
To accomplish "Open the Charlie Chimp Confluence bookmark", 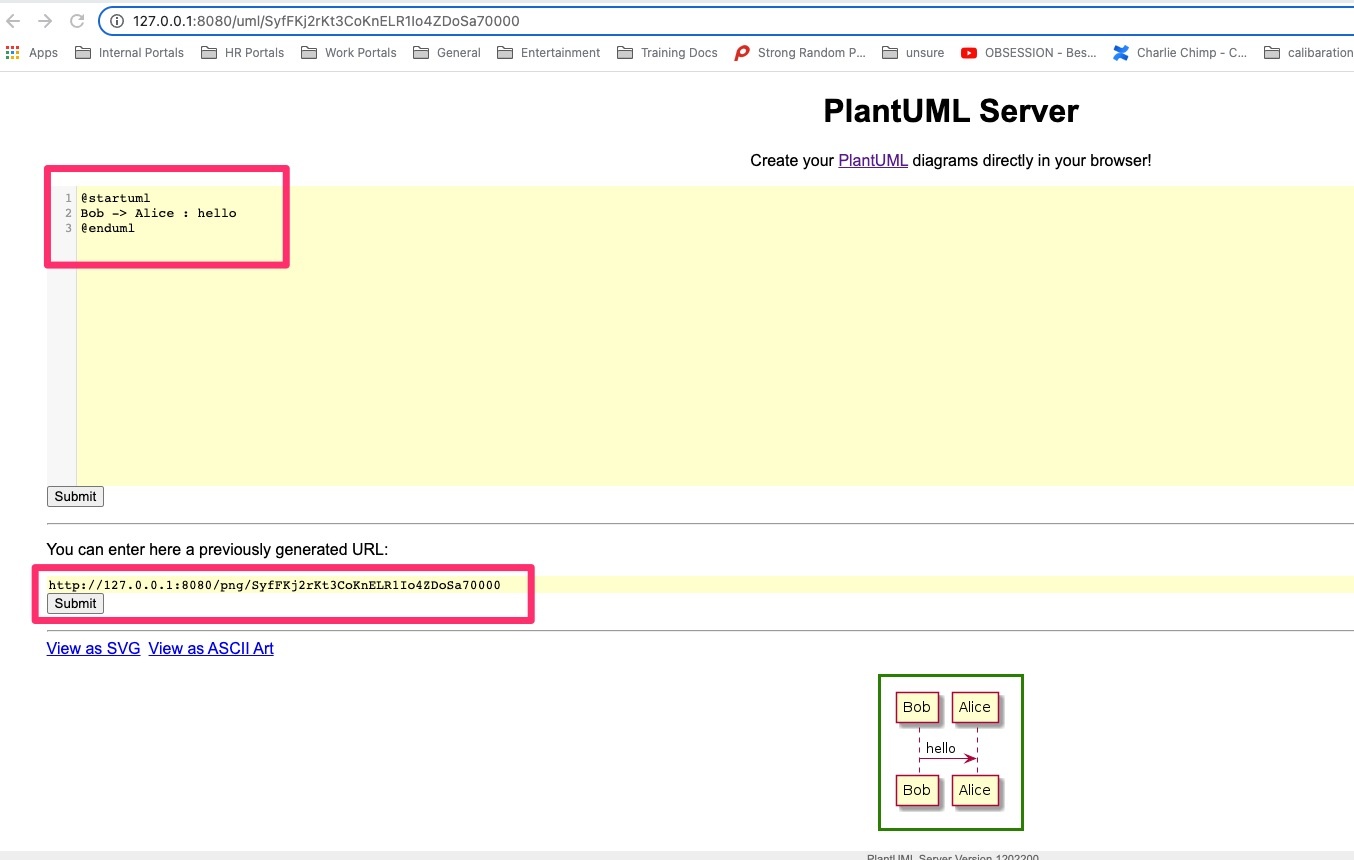I will [1180, 53].
